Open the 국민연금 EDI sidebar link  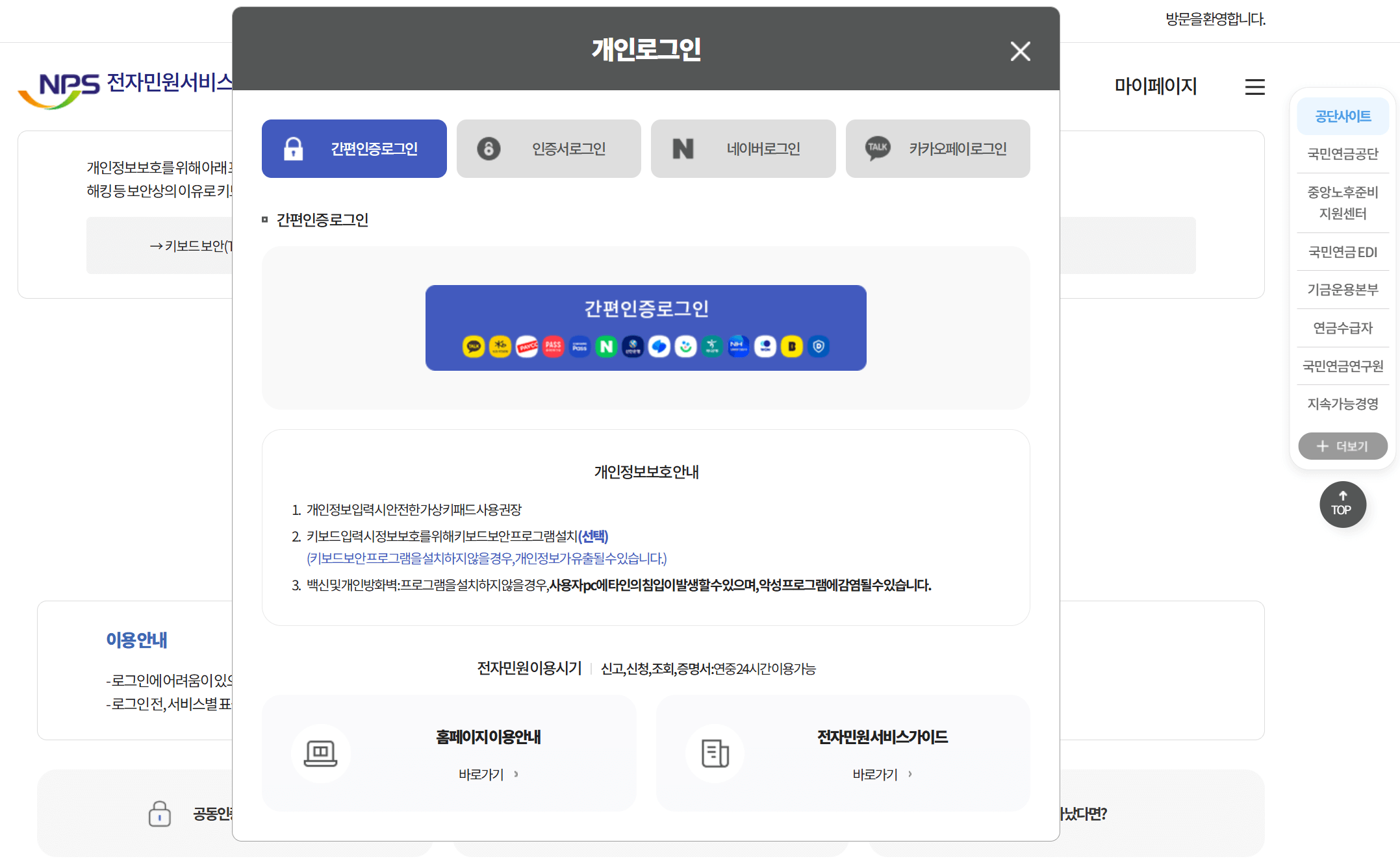1343,252
